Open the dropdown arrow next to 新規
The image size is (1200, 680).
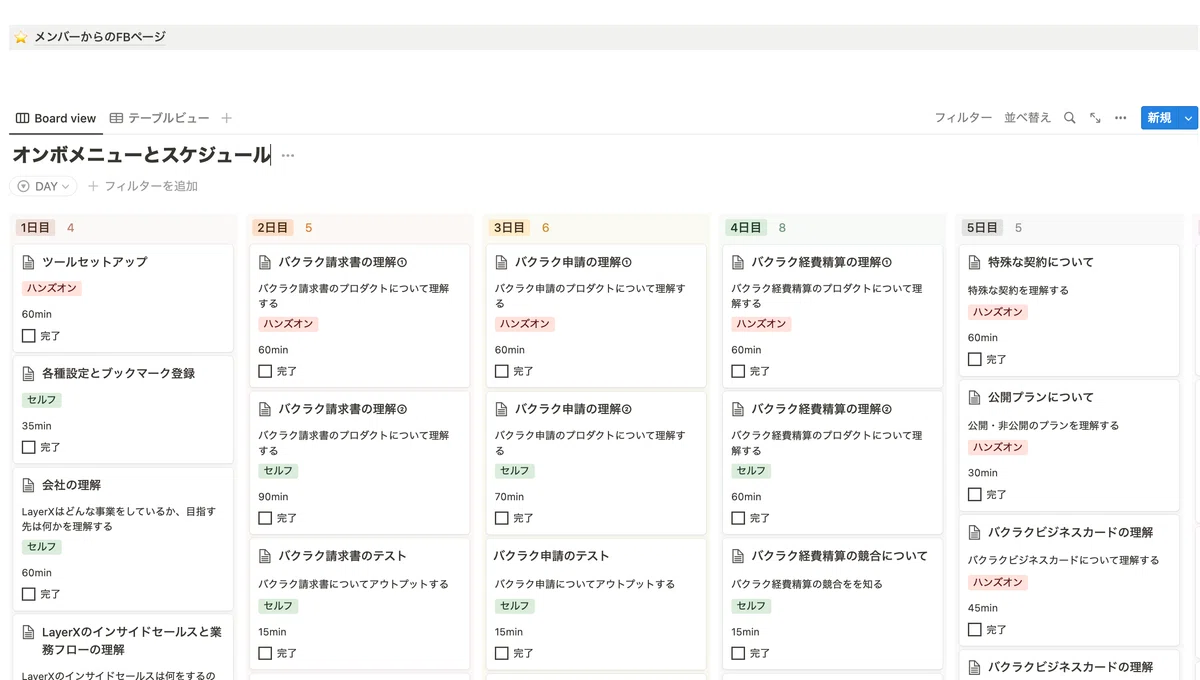point(1188,118)
